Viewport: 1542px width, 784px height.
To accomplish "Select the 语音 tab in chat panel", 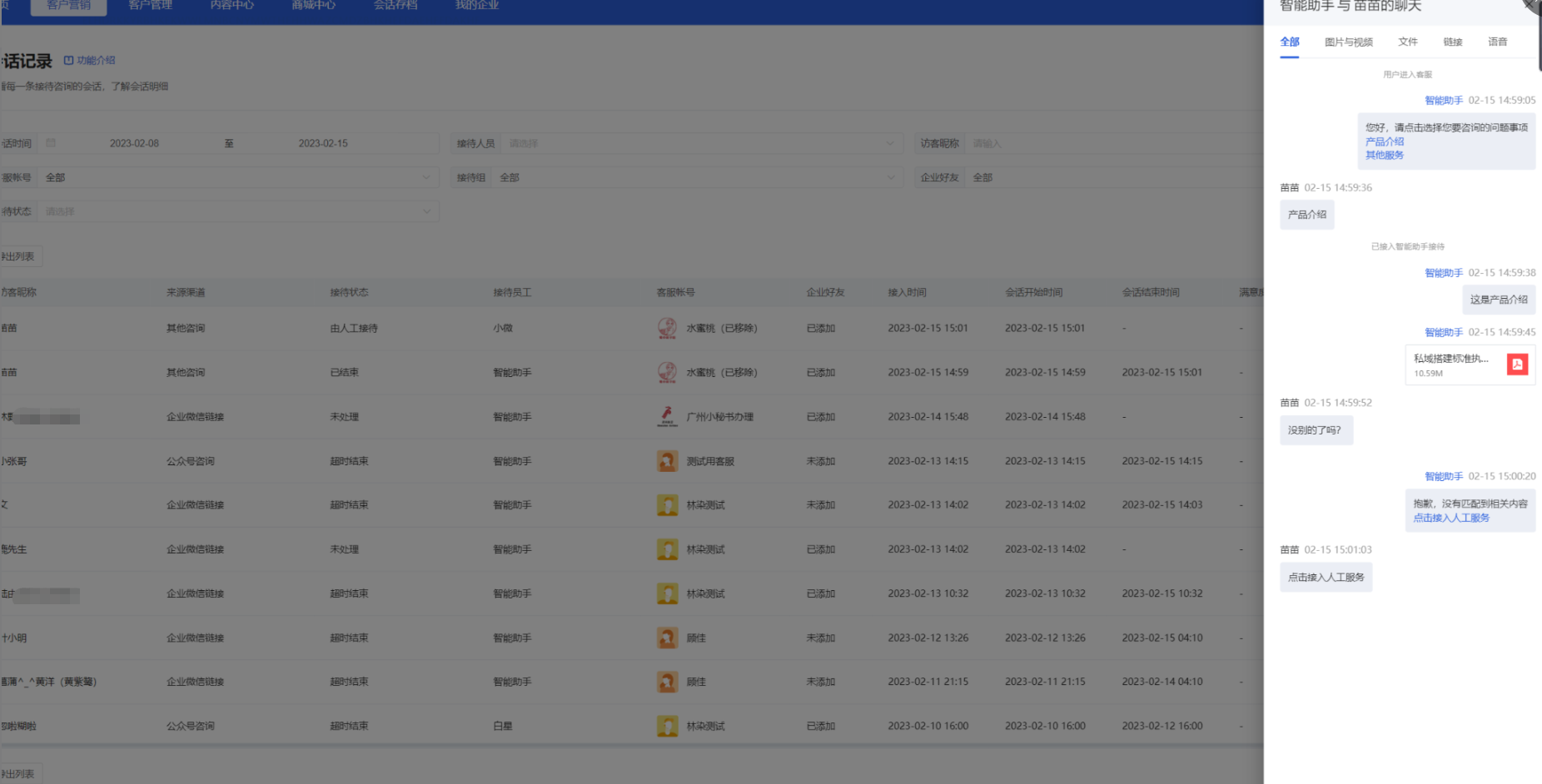I will click(x=1498, y=42).
